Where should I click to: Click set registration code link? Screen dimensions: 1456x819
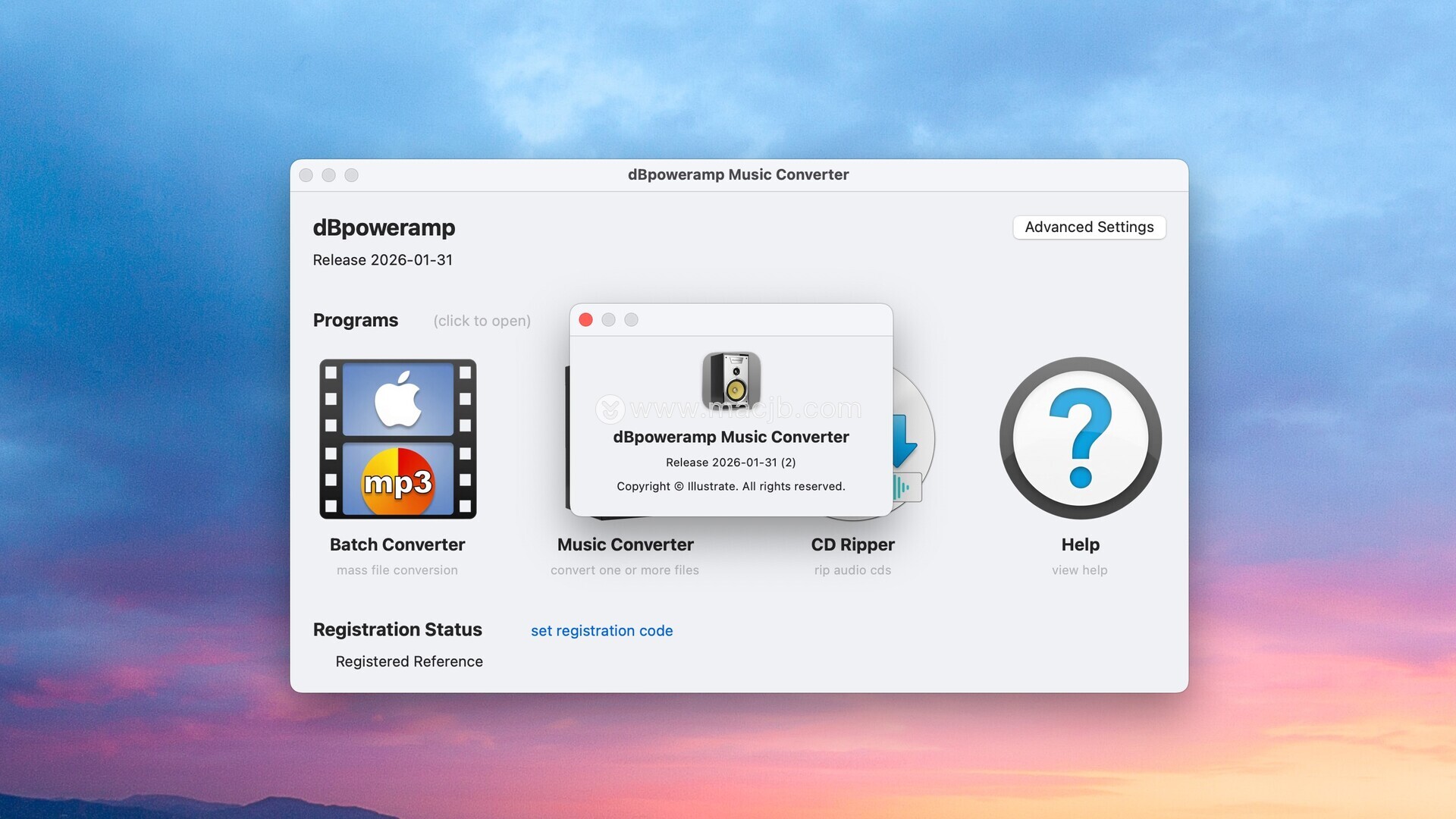(x=601, y=630)
